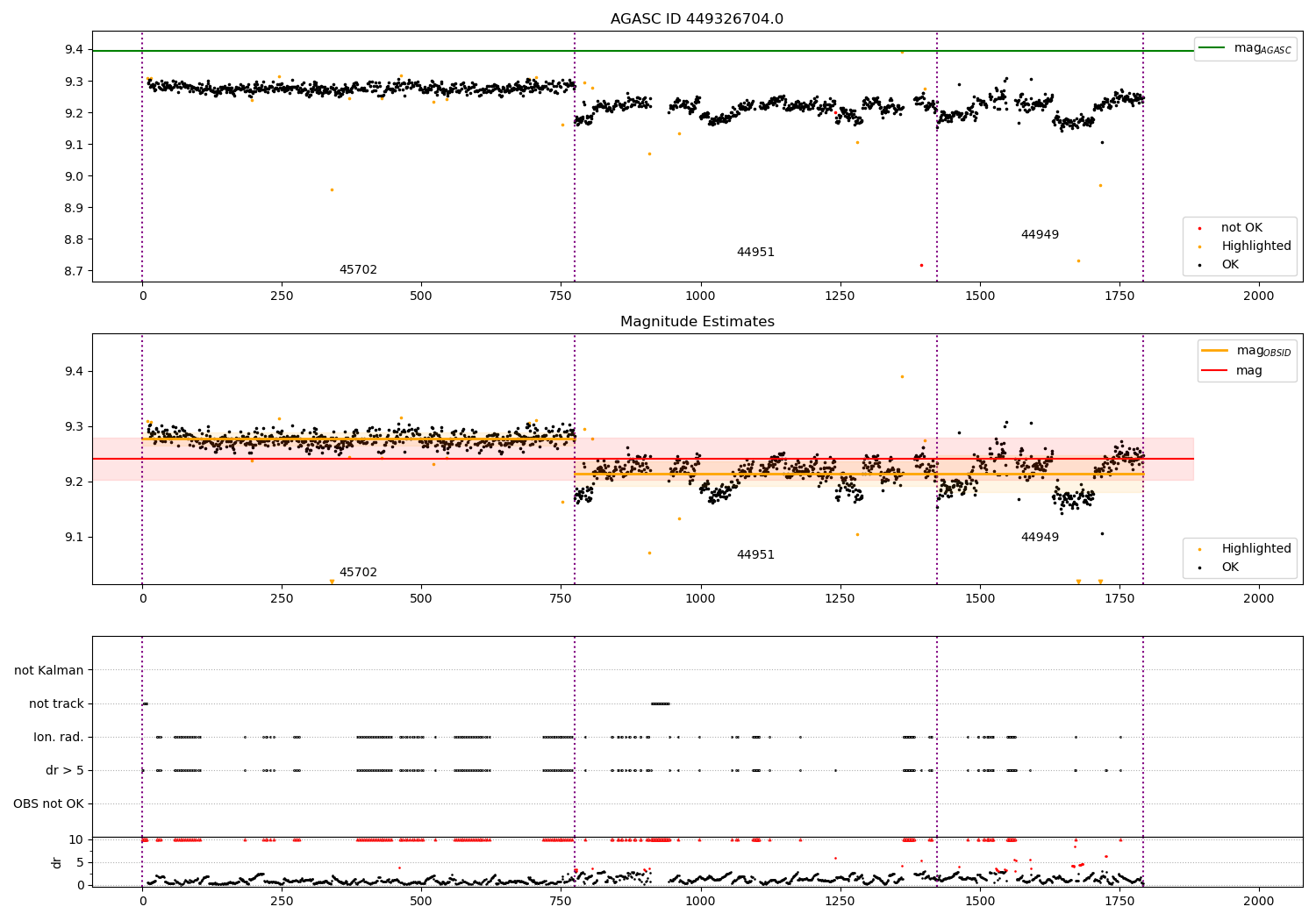Click 'Highlighted' legend entry in the top plot
The image size is (1316, 921).
[x=1256, y=246]
